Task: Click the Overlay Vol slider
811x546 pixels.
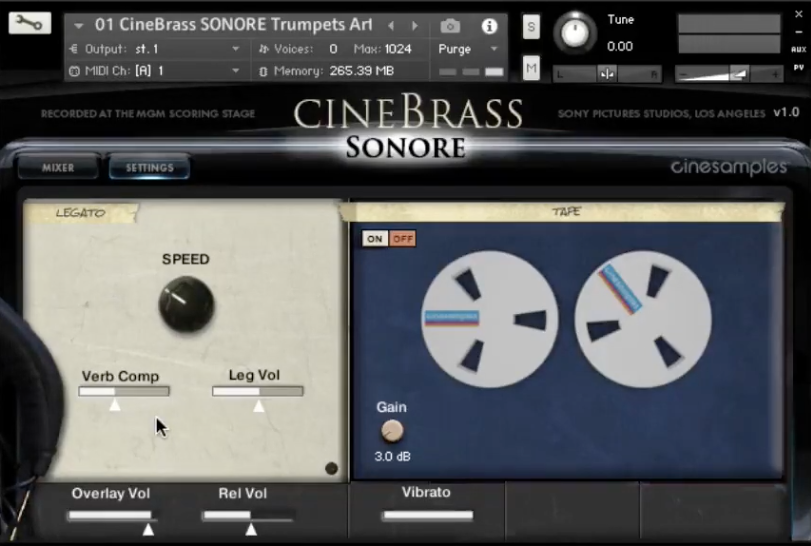Action: pos(112,515)
